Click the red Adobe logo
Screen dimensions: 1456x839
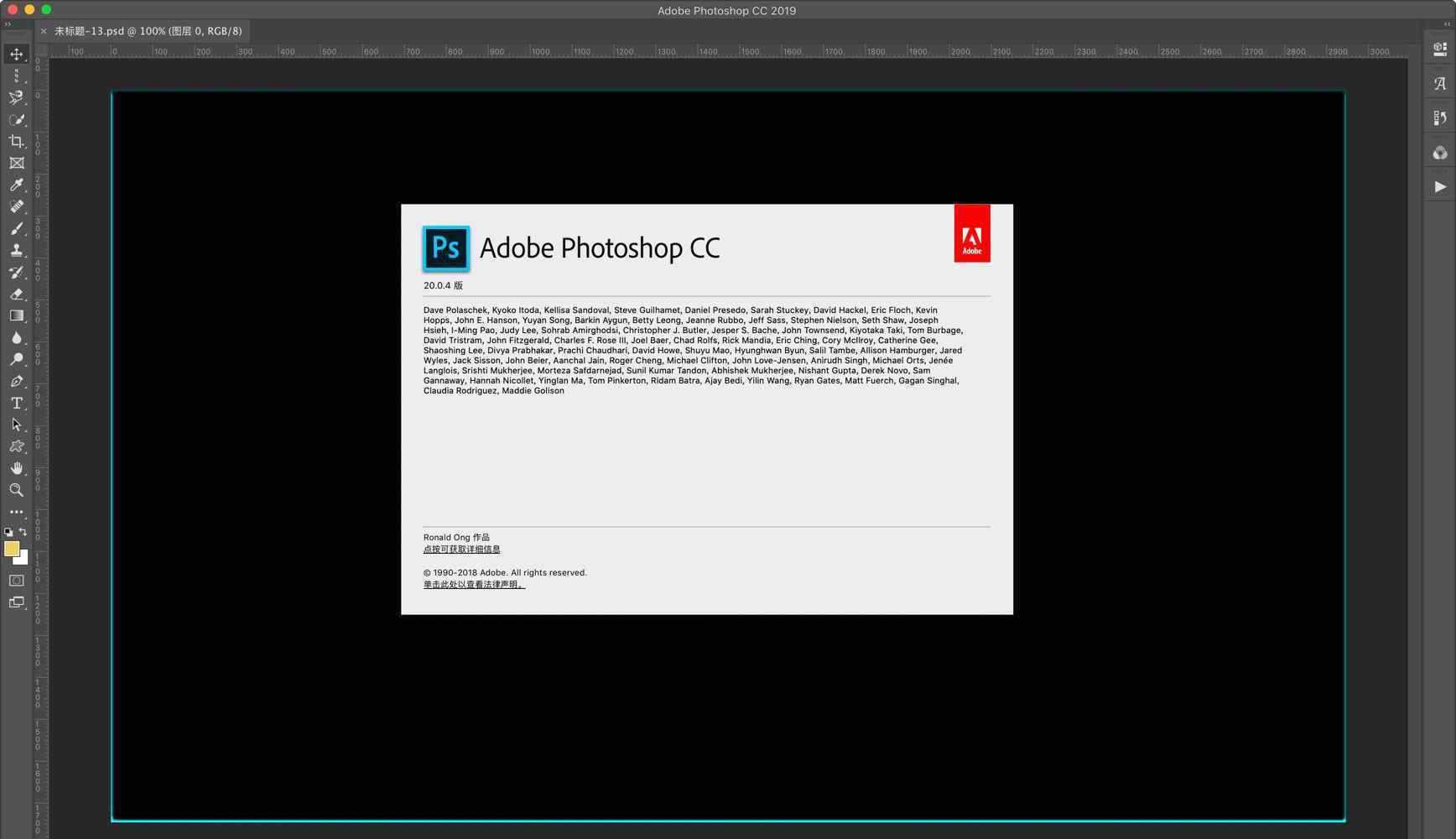pyautogui.click(x=972, y=233)
